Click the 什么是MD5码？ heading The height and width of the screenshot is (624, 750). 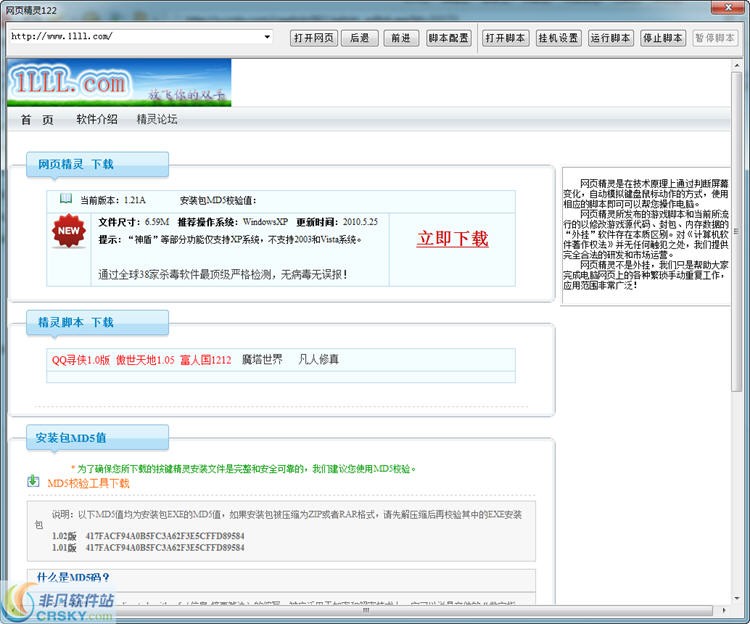pos(73,577)
